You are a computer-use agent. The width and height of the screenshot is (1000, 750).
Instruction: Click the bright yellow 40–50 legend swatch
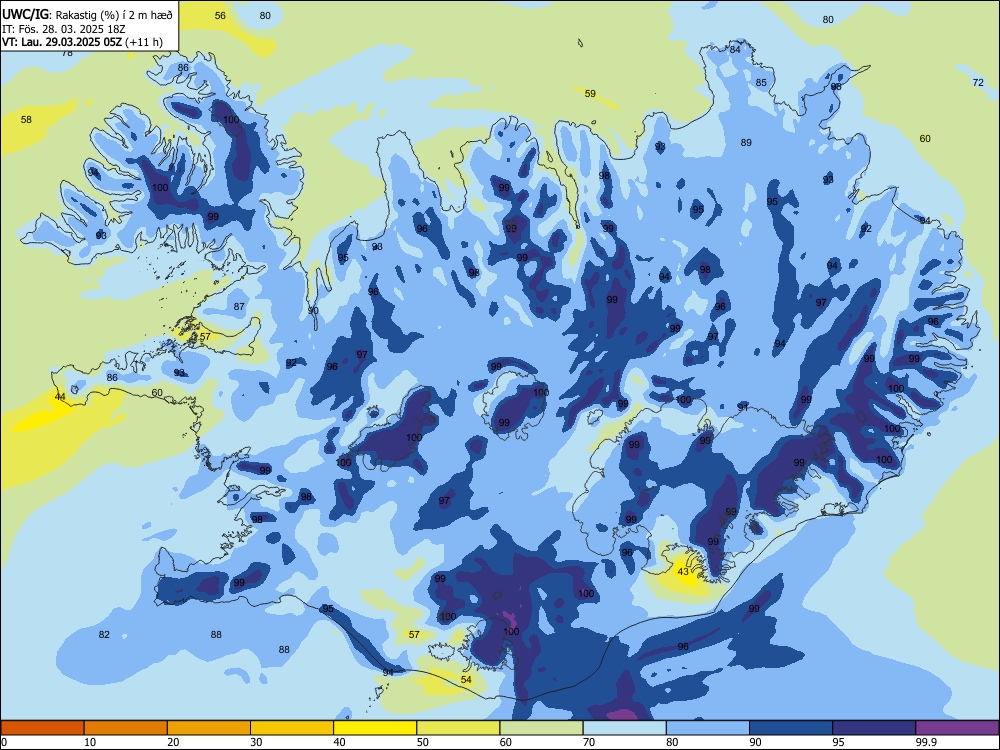click(375, 728)
